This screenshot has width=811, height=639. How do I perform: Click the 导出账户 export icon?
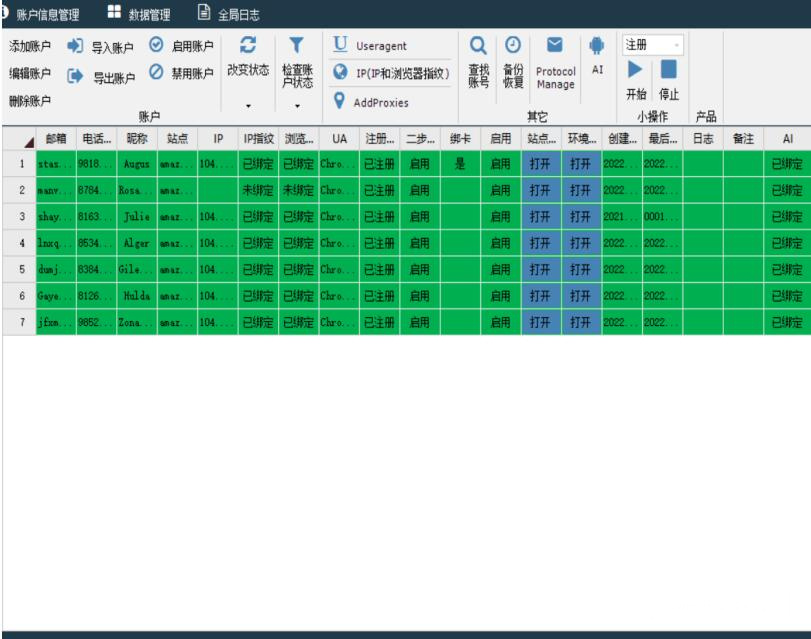pyautogui.click(x=75, y=77)
